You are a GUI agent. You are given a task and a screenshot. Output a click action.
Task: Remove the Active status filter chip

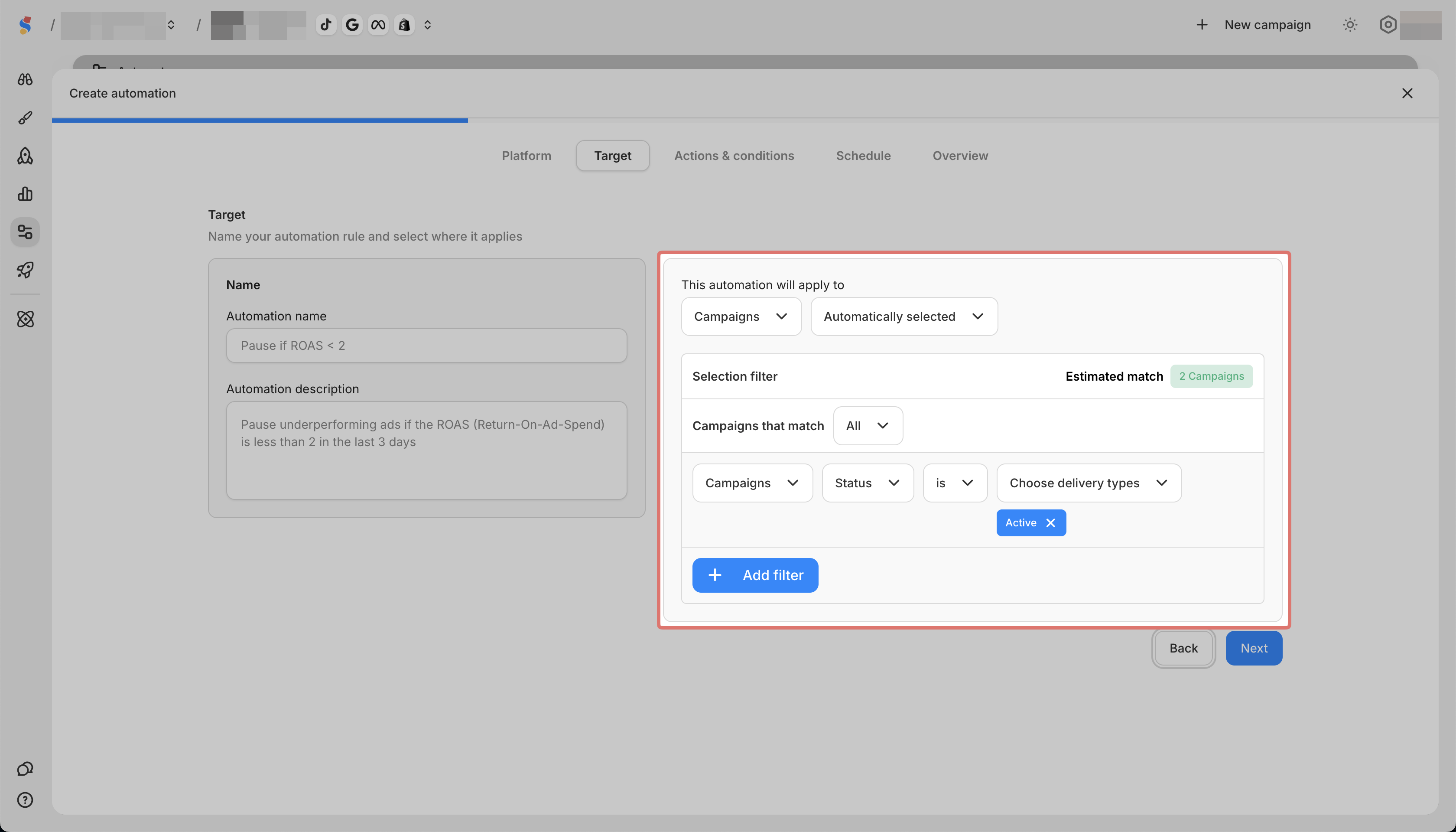(1050, 523)
